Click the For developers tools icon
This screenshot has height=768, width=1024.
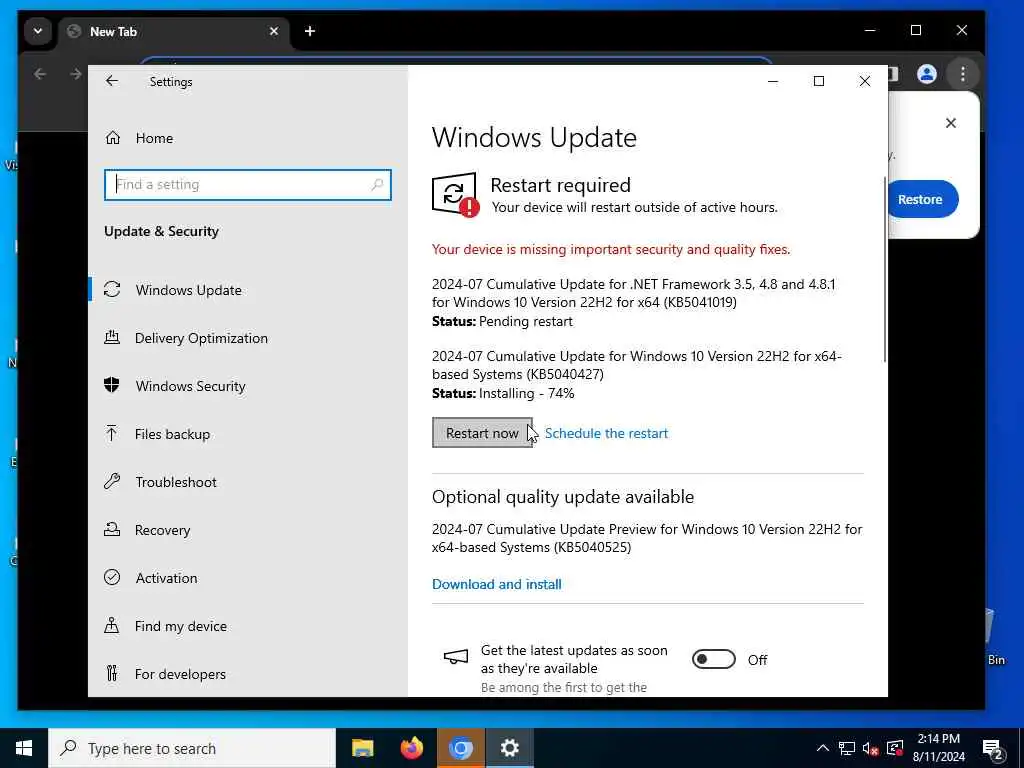click(112, 673)
